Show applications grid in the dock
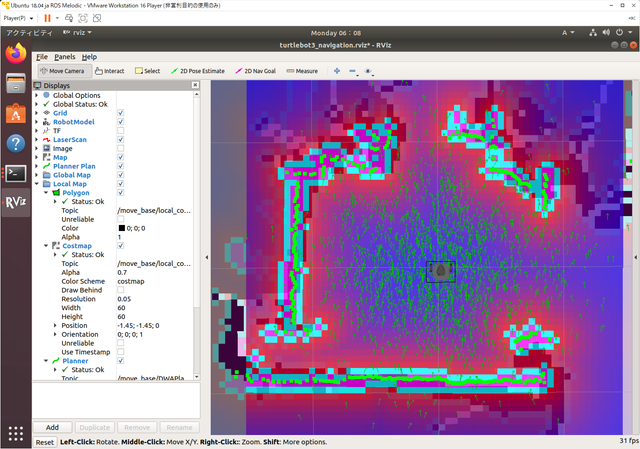Image resolution: width=640 pixels, height=449 pixels. click(x=16, y=433)
